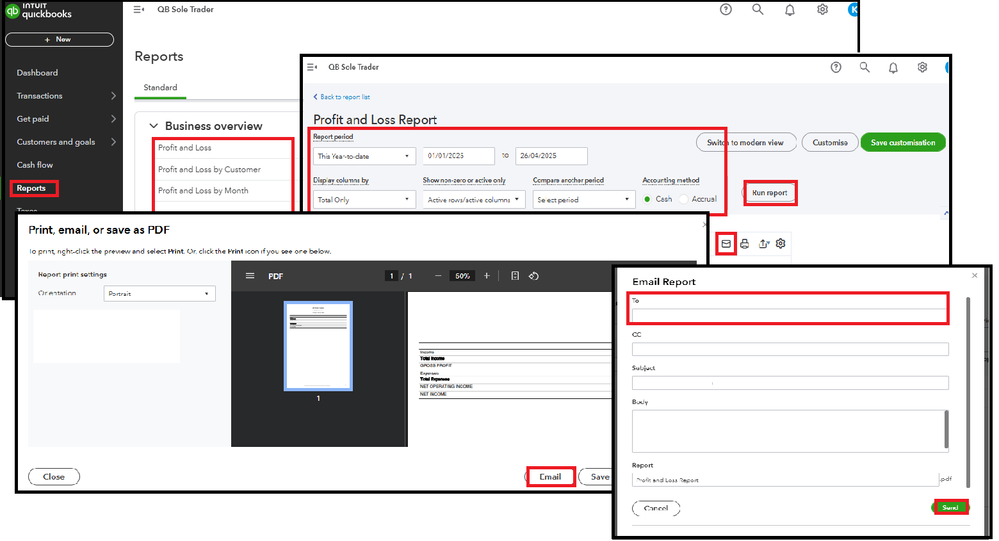This screenshot has height=541, width=999.
Task: Open the Profit and Loss report
Action: point(184,147)
